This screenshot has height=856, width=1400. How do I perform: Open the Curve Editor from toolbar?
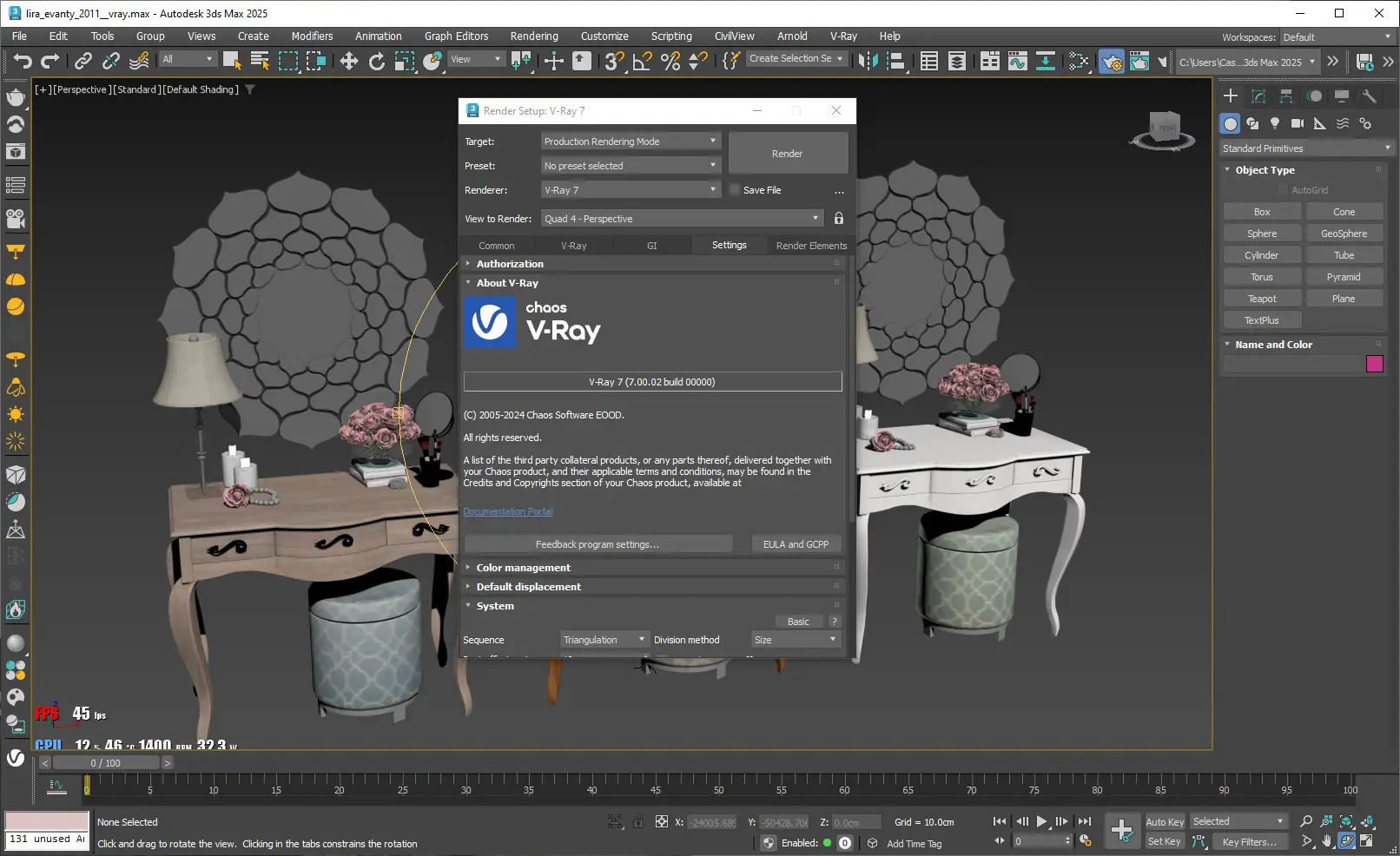click(x=1017, y=61)
